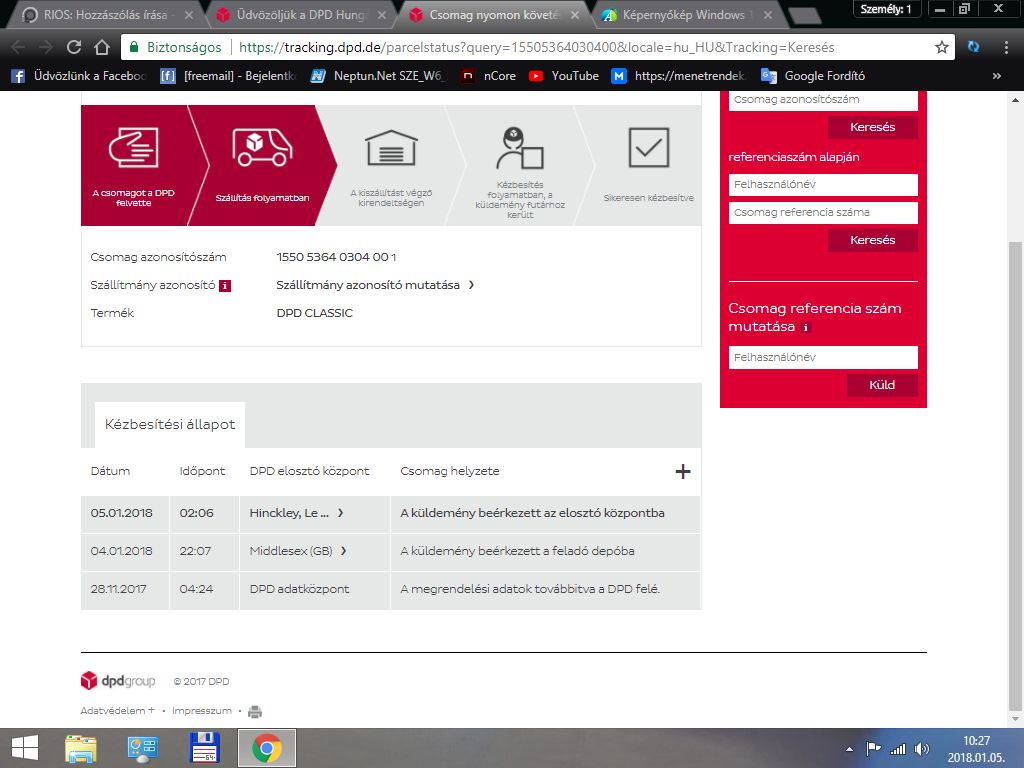Open the YouTube bookmark
This screenshot has width=1024, height=768.
[564, 76]
